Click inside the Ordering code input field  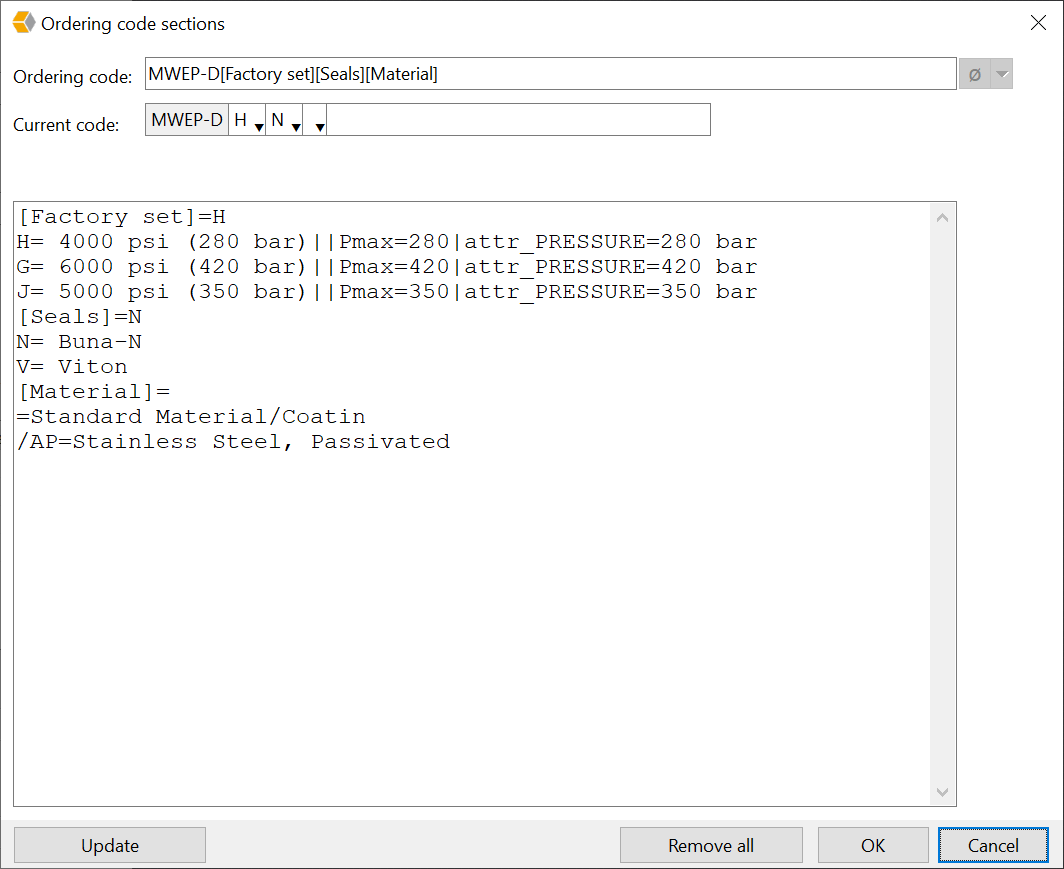click(x=550, y=73)
